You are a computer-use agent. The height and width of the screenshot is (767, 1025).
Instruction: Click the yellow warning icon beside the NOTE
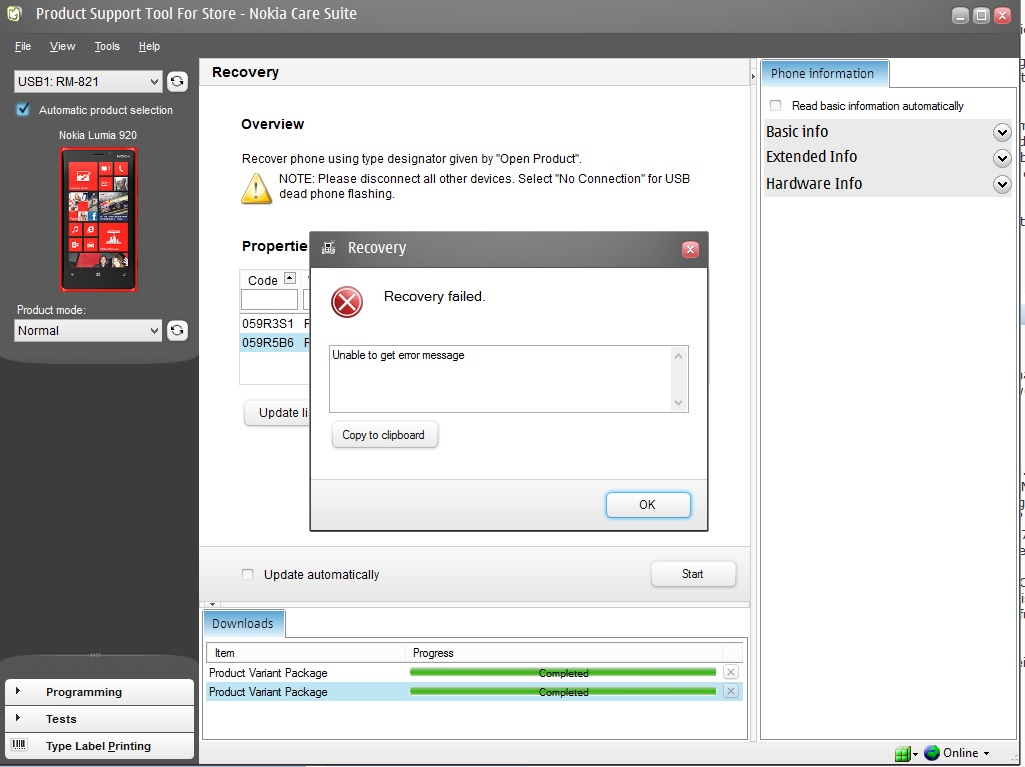(x=256, y=188)
